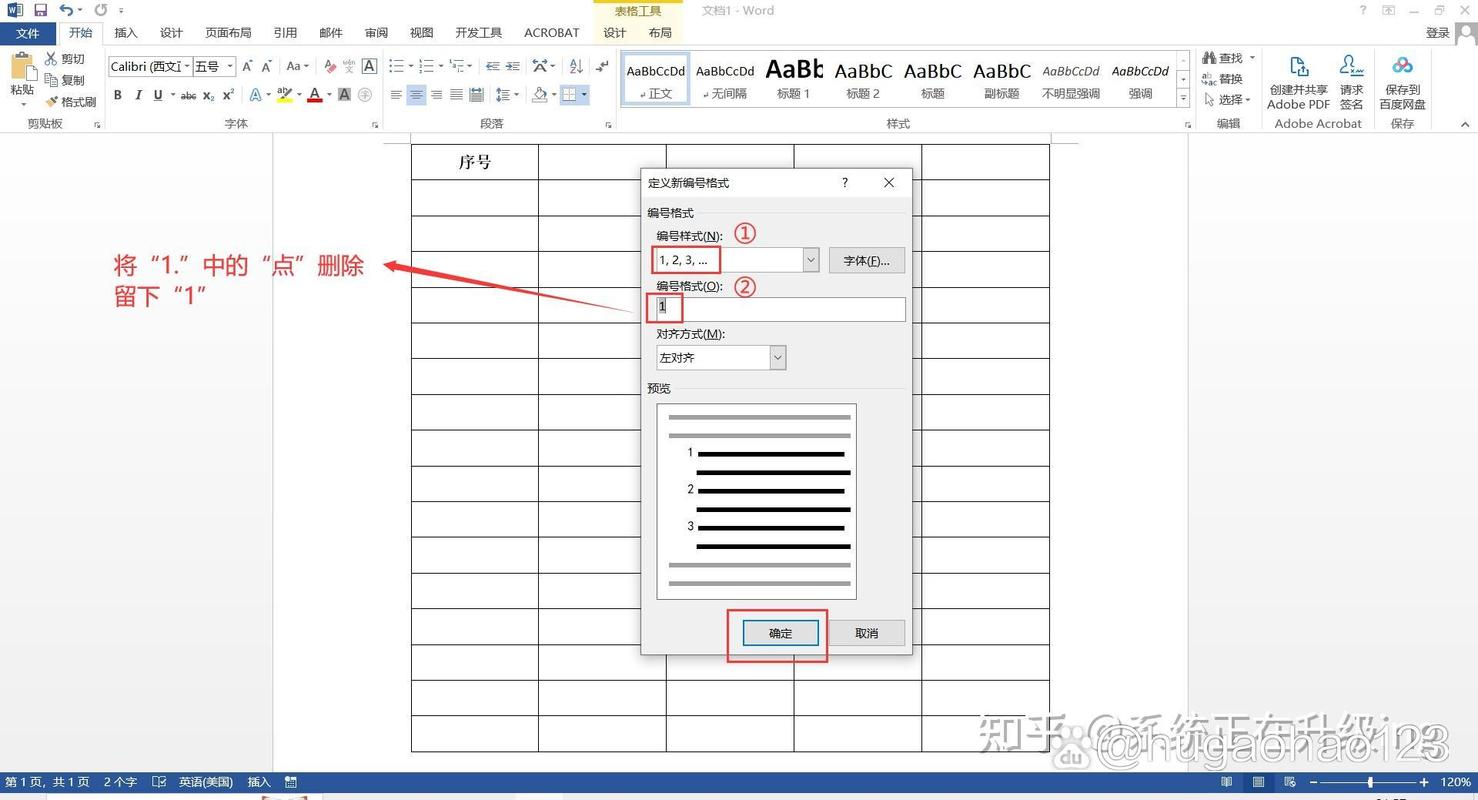
Task: Expand the borders dropdown arrow
Action: 584,95
